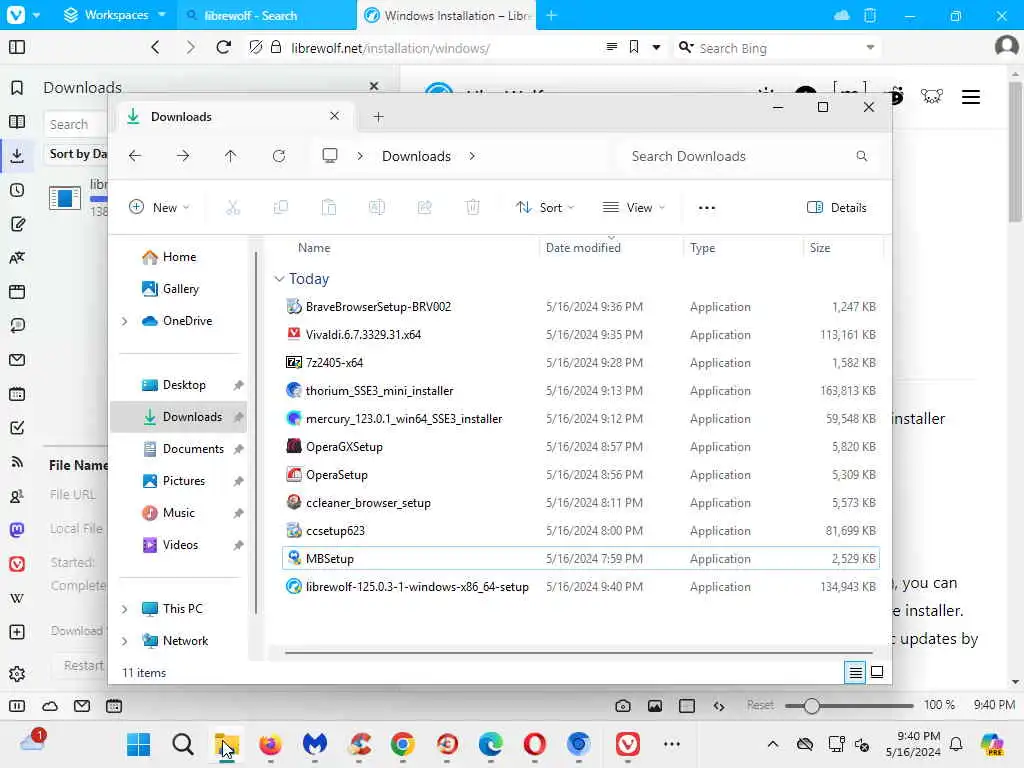Open the Wikipedia web panel

tap(17, 598)
